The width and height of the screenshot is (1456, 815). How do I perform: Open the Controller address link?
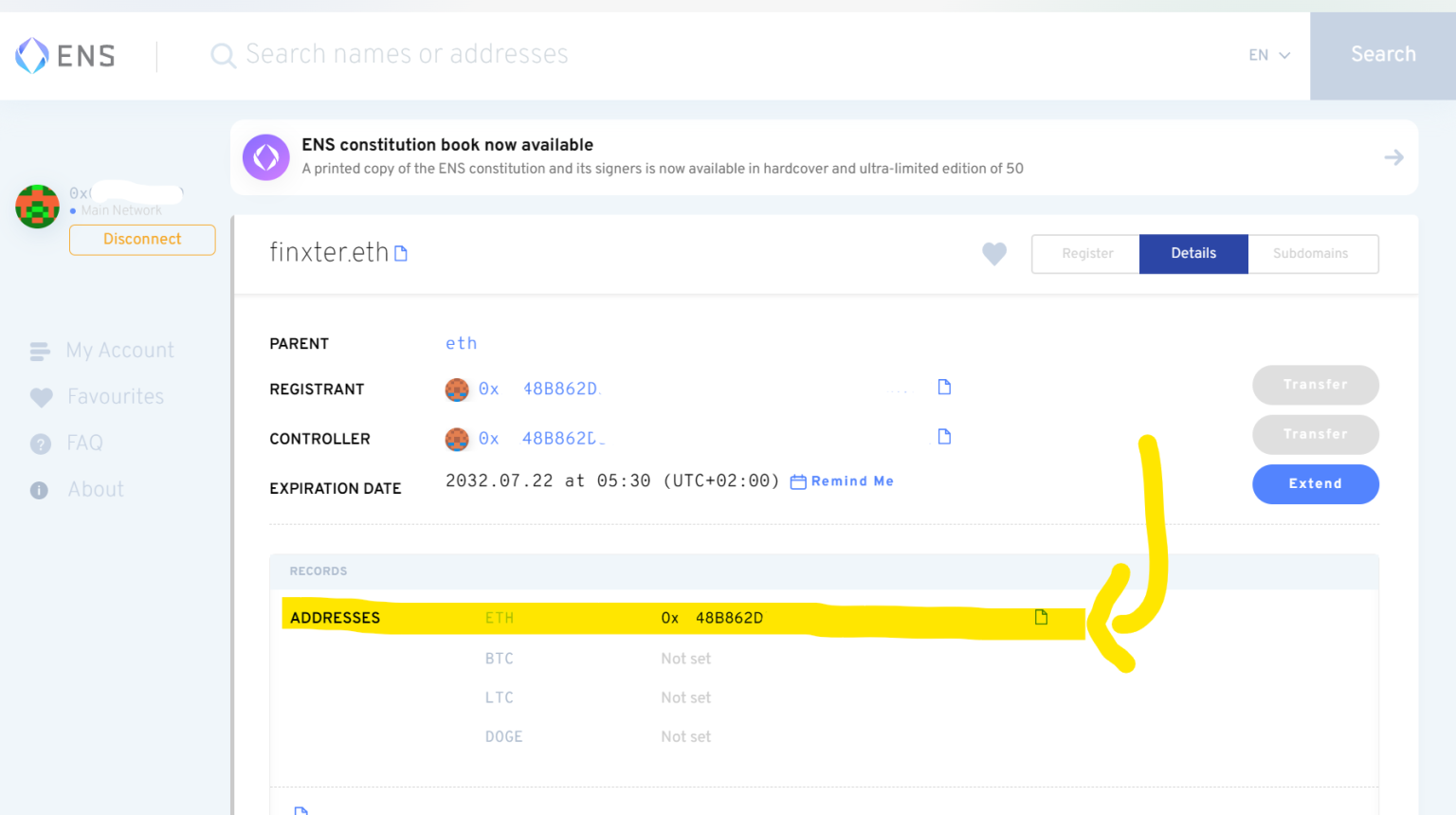pos(540,439)
